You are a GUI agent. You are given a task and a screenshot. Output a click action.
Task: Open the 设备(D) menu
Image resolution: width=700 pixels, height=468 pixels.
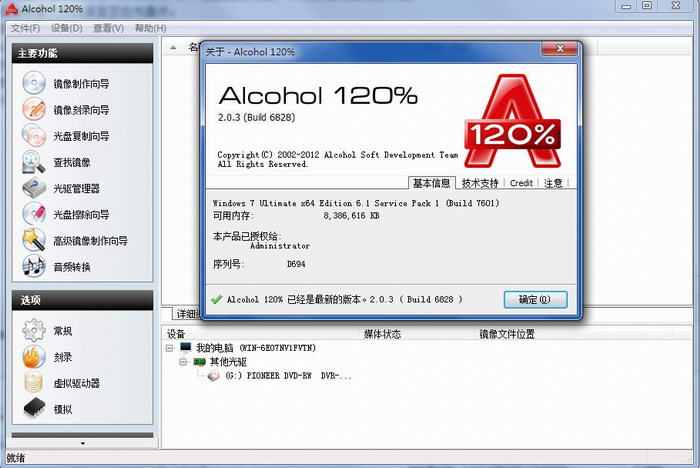[x=67, y=28]
